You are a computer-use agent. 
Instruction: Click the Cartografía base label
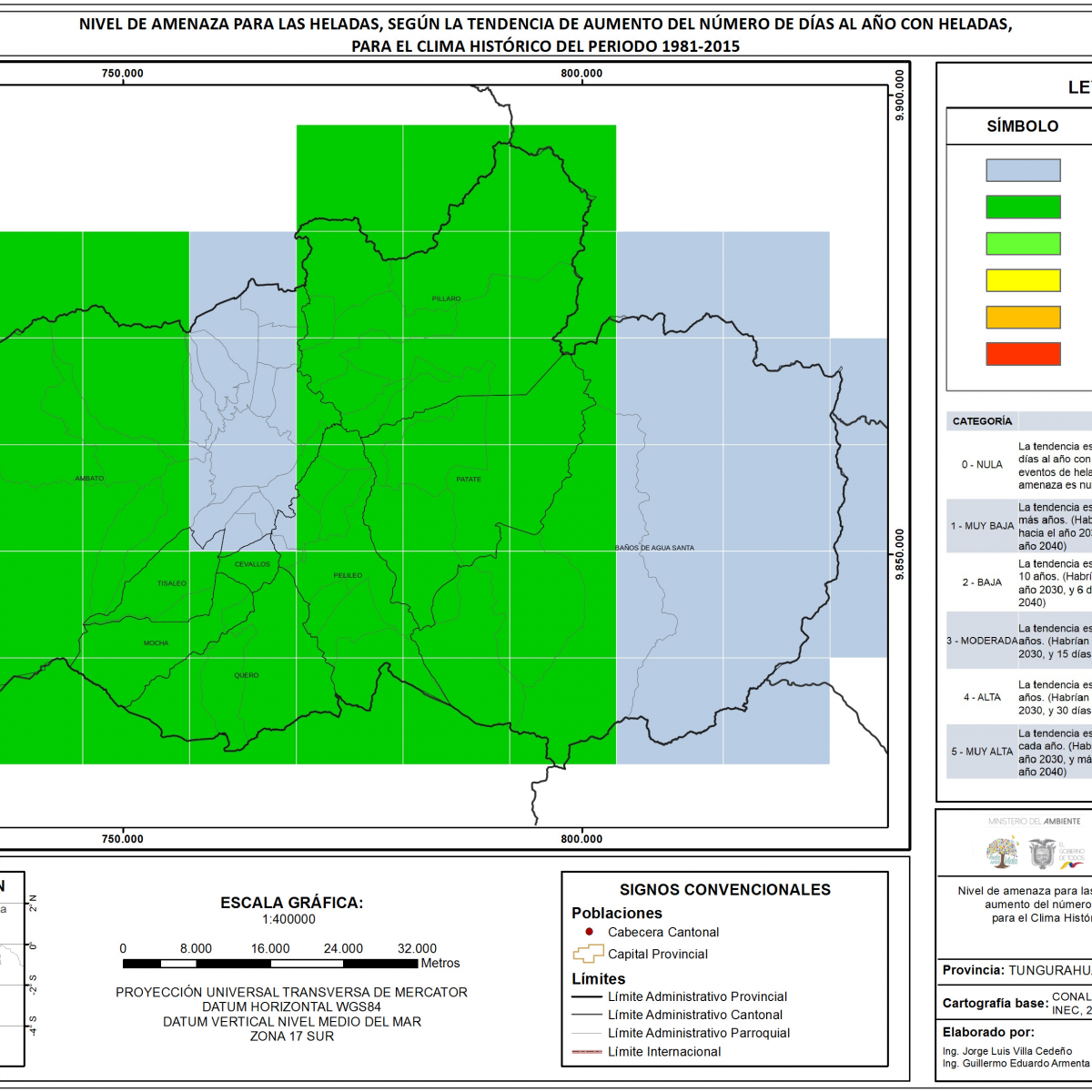click(x=995, y=1003)
